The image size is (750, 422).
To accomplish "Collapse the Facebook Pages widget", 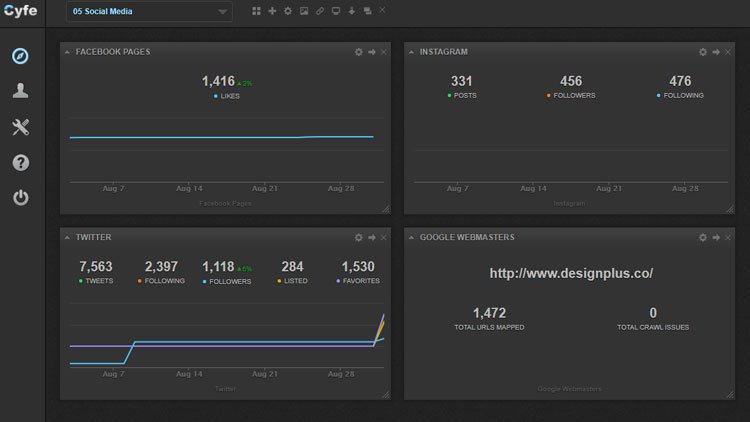I will [67, 52].
